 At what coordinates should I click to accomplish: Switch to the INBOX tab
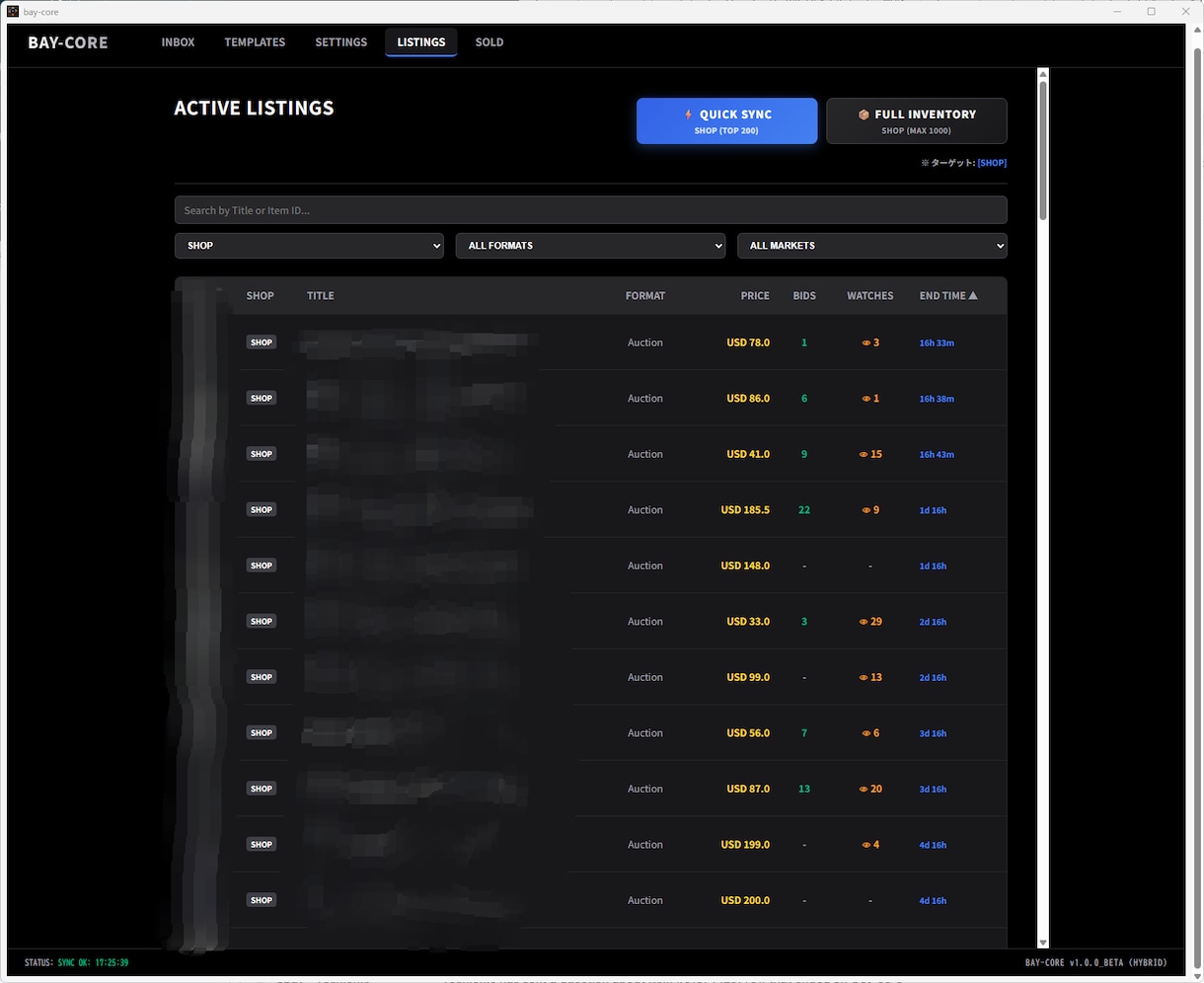point(178,42)
